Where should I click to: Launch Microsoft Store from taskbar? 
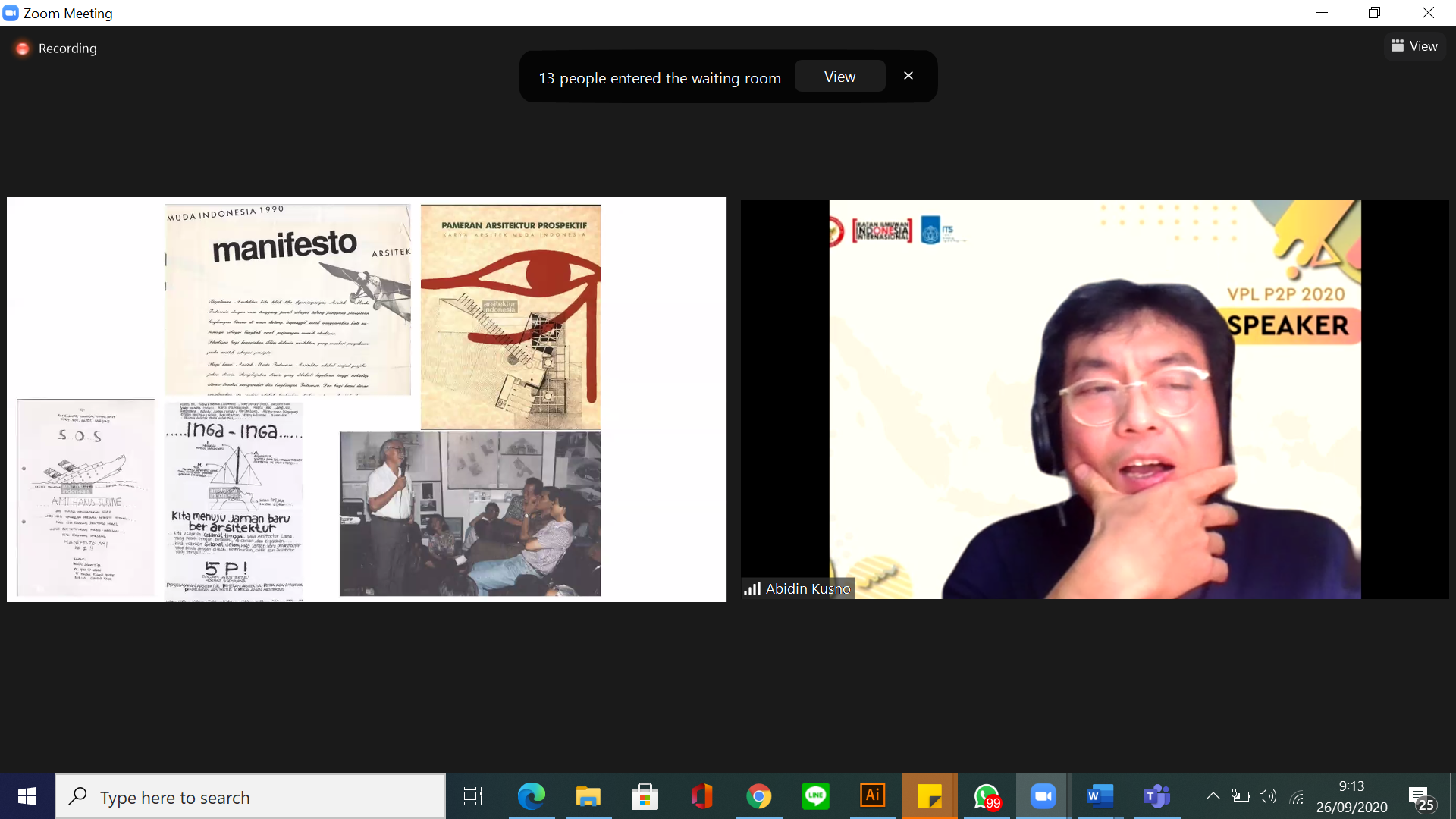point(645,796)
